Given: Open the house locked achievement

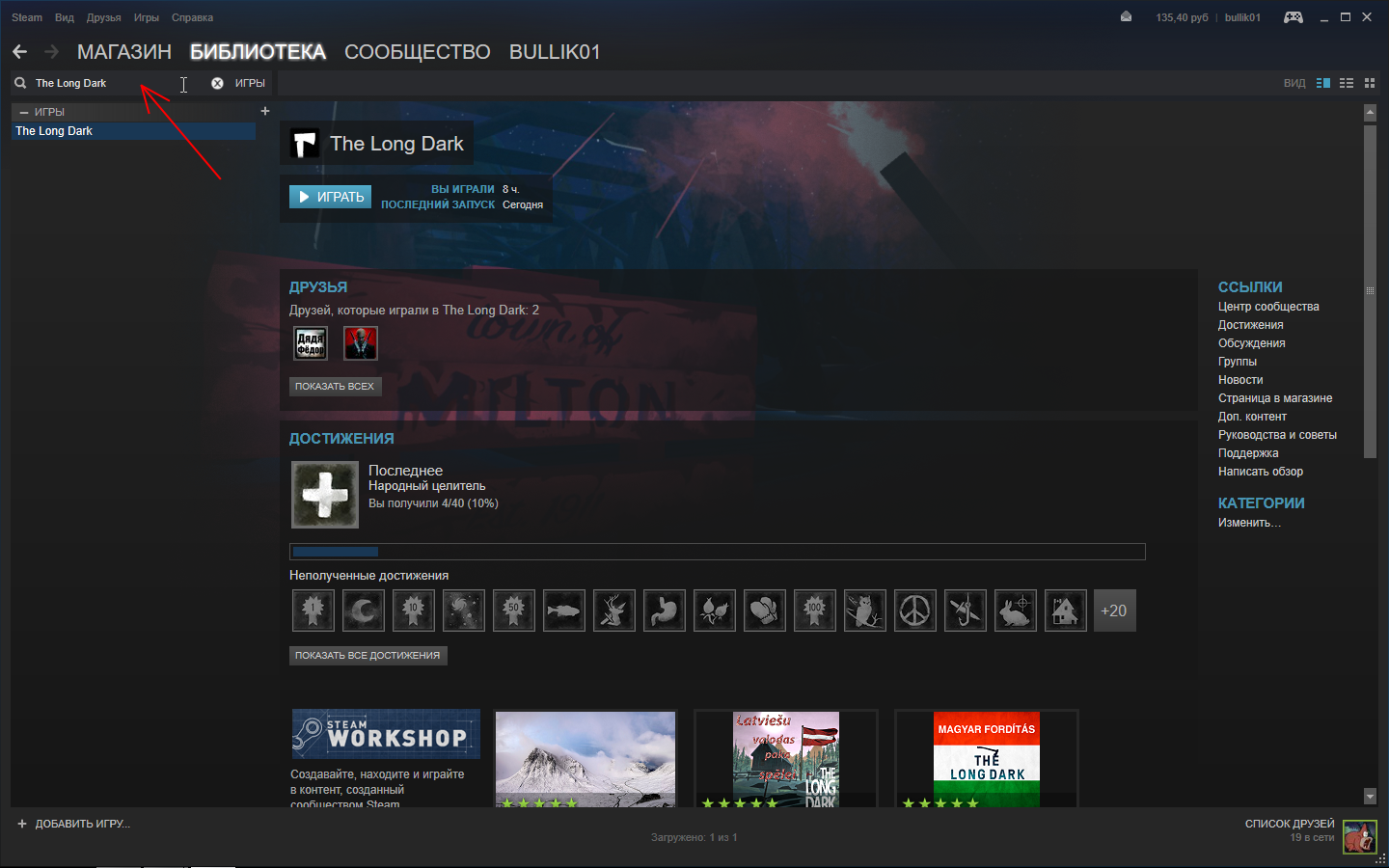Looking at the screenshot, I should [x=1065, y=610].
